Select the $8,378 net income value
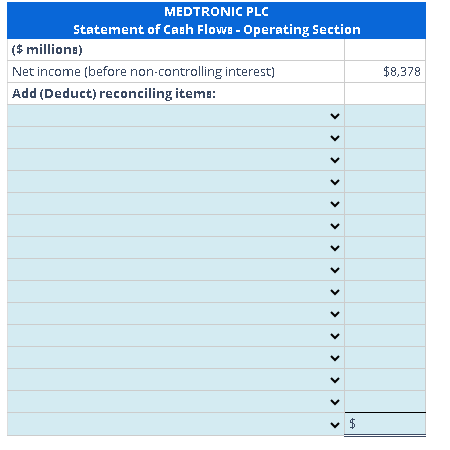 (x=402, y=71)
